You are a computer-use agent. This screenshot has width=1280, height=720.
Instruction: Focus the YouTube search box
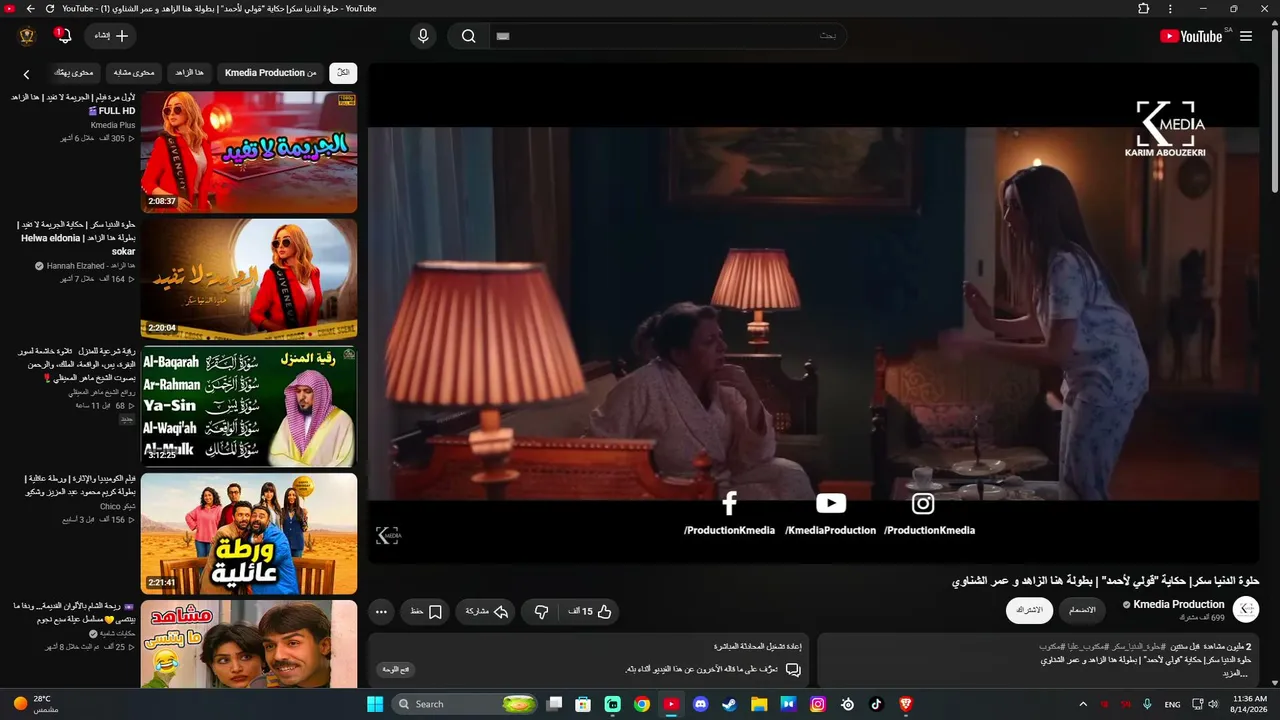668,36
